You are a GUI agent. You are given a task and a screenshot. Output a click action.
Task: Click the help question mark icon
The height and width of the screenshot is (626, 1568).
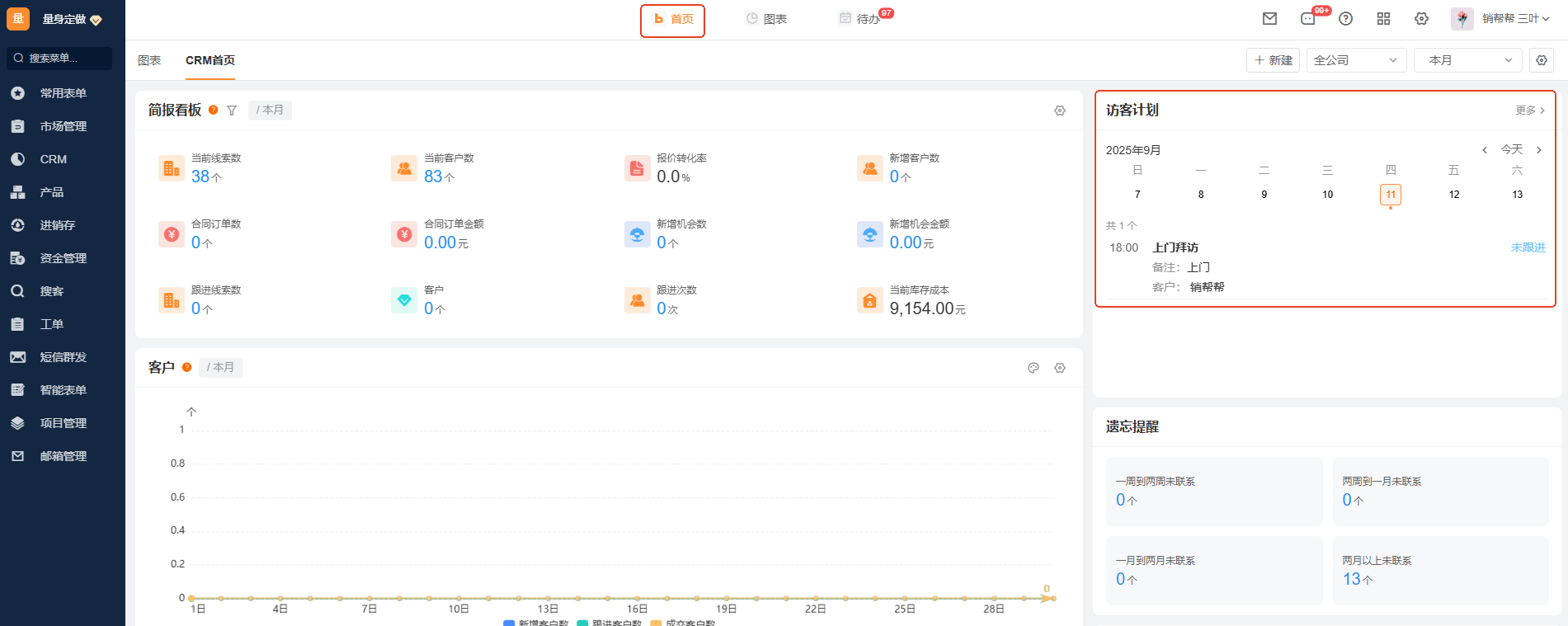click(x=1345, y=19)
